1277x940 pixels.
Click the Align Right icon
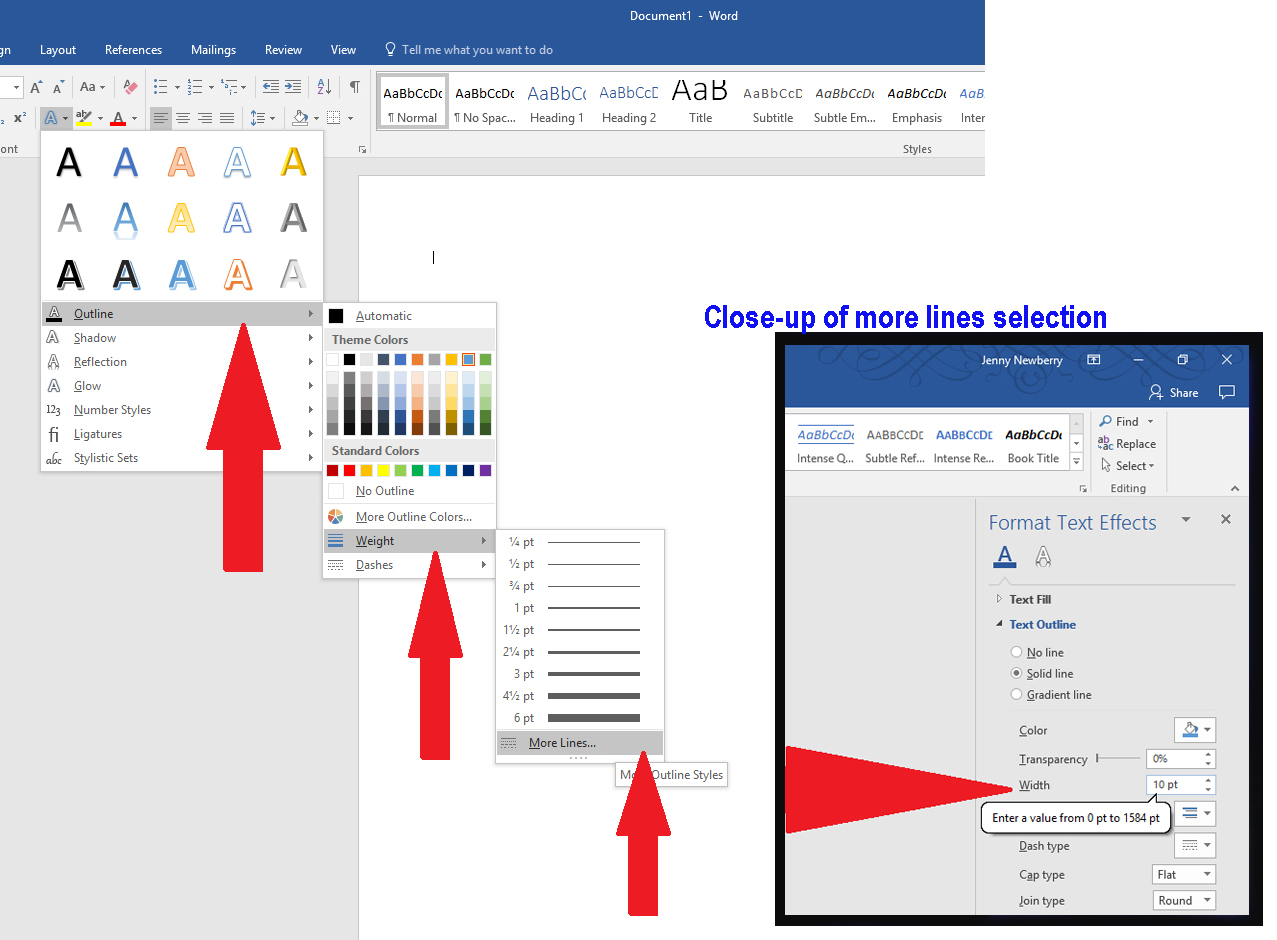205,118
